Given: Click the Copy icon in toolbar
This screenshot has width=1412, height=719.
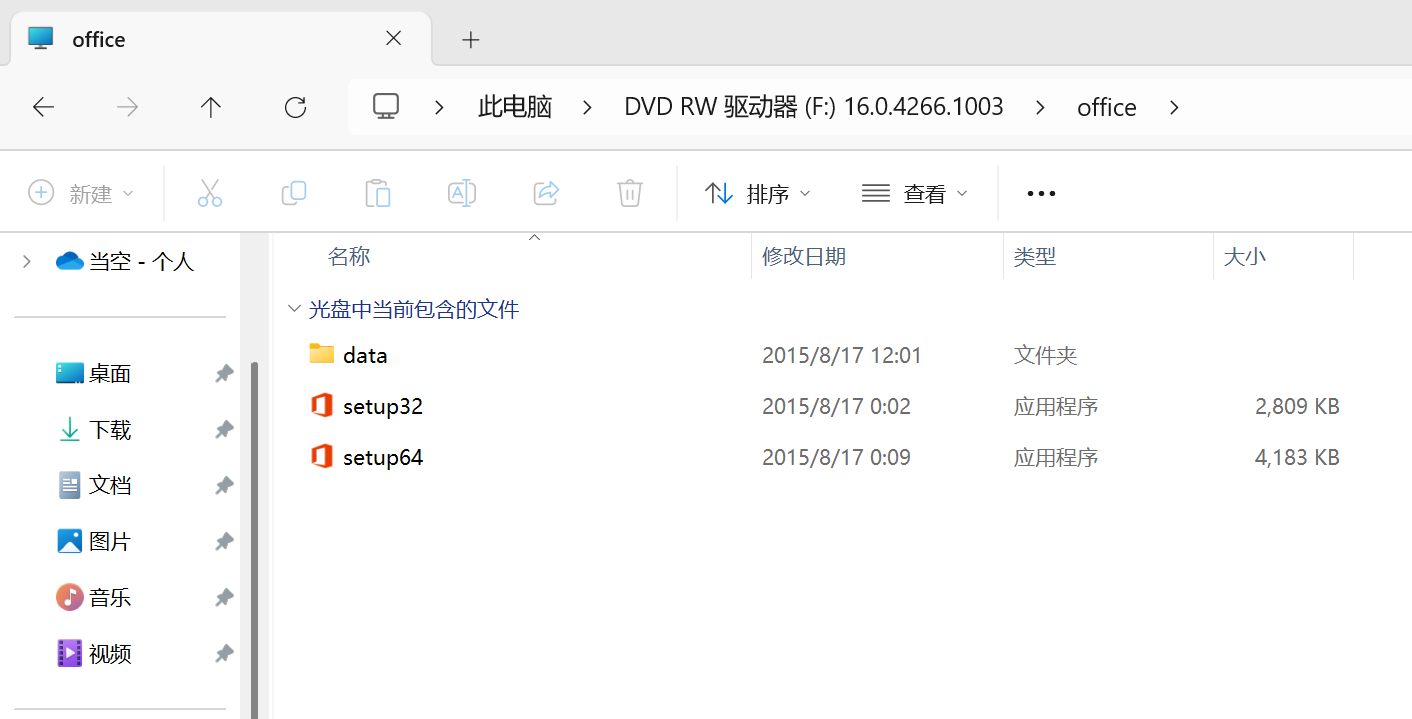Looking at the screenshot, I should pyautogui.click(x=293, y=193).
